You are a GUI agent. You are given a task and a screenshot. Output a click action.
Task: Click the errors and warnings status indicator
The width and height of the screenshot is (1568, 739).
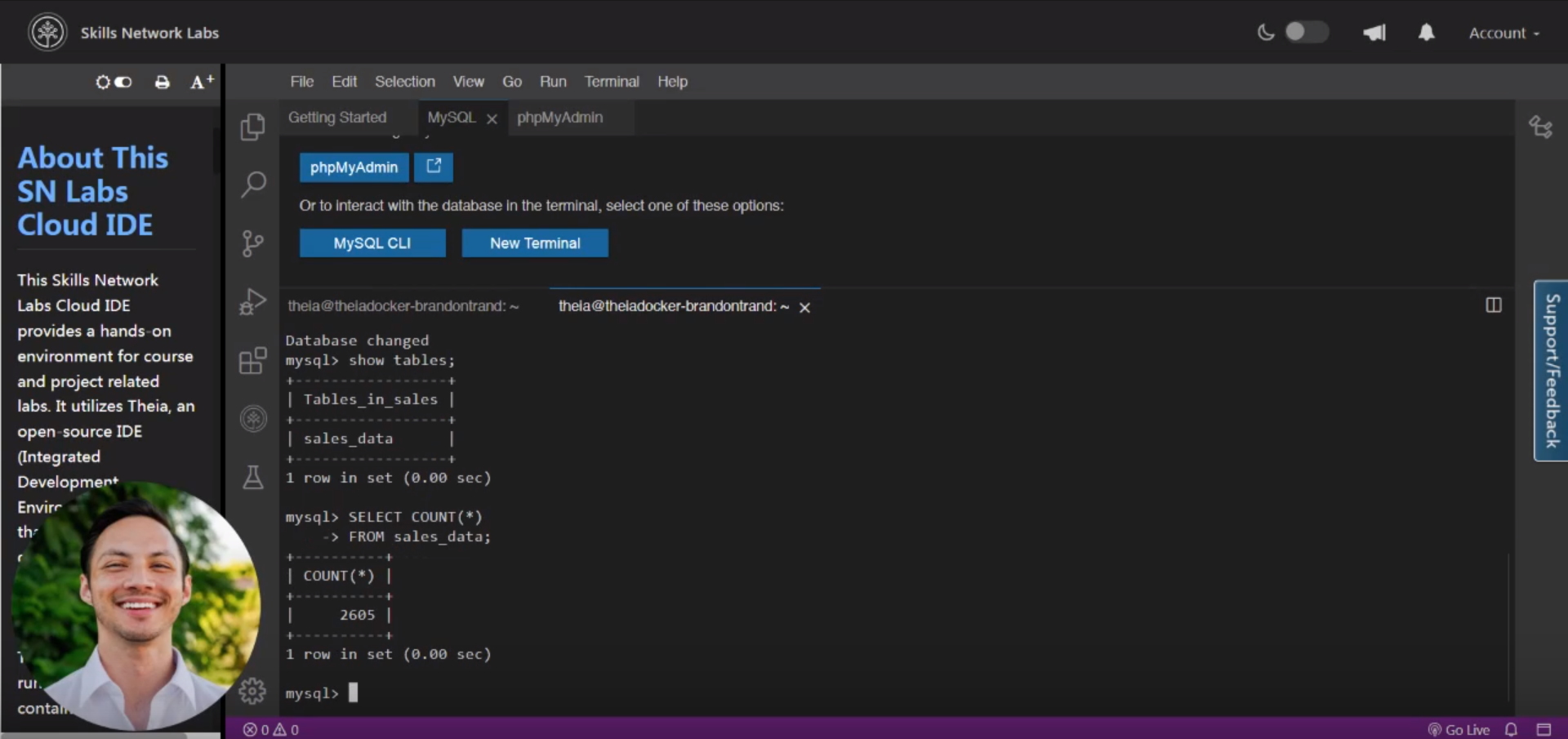(271, 729)
